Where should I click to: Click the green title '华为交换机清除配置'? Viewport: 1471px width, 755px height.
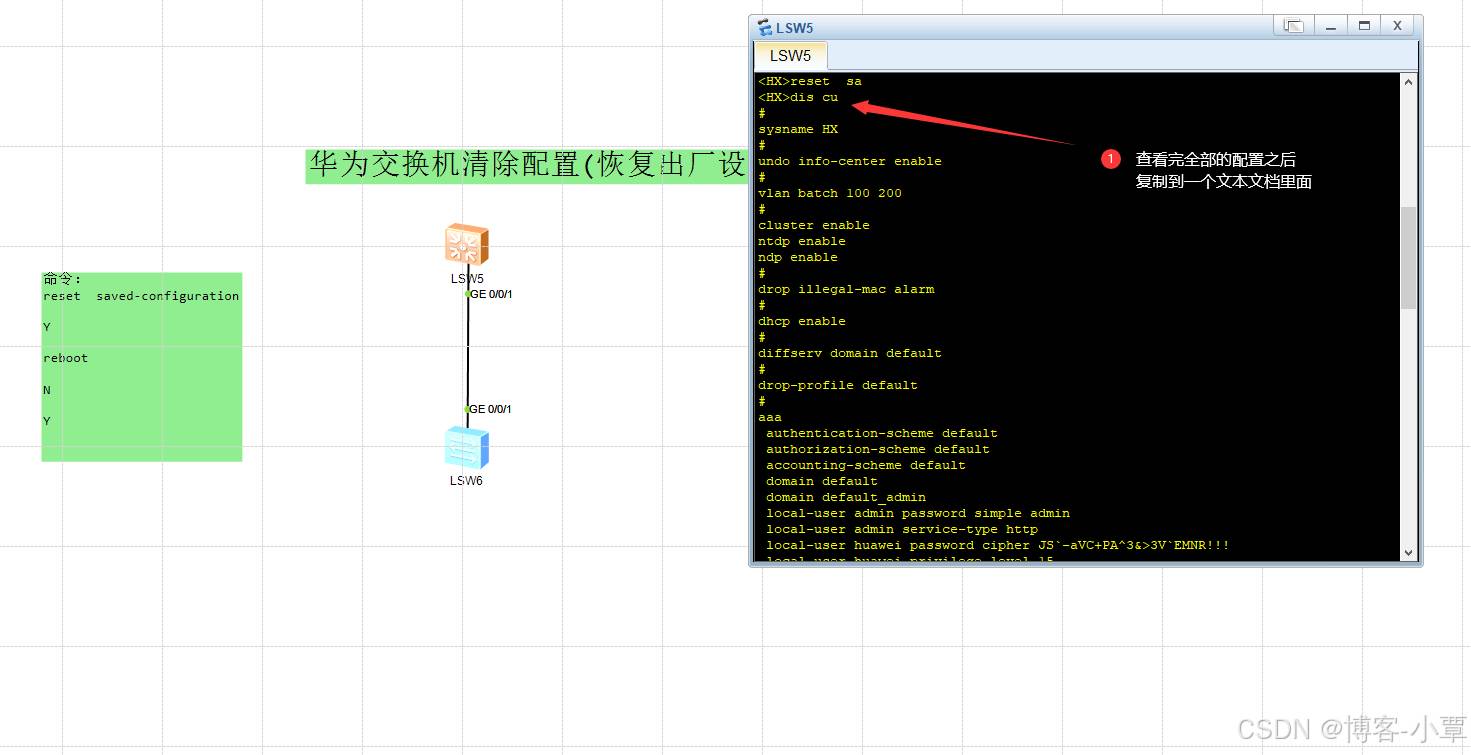click(x=526, y=165)
